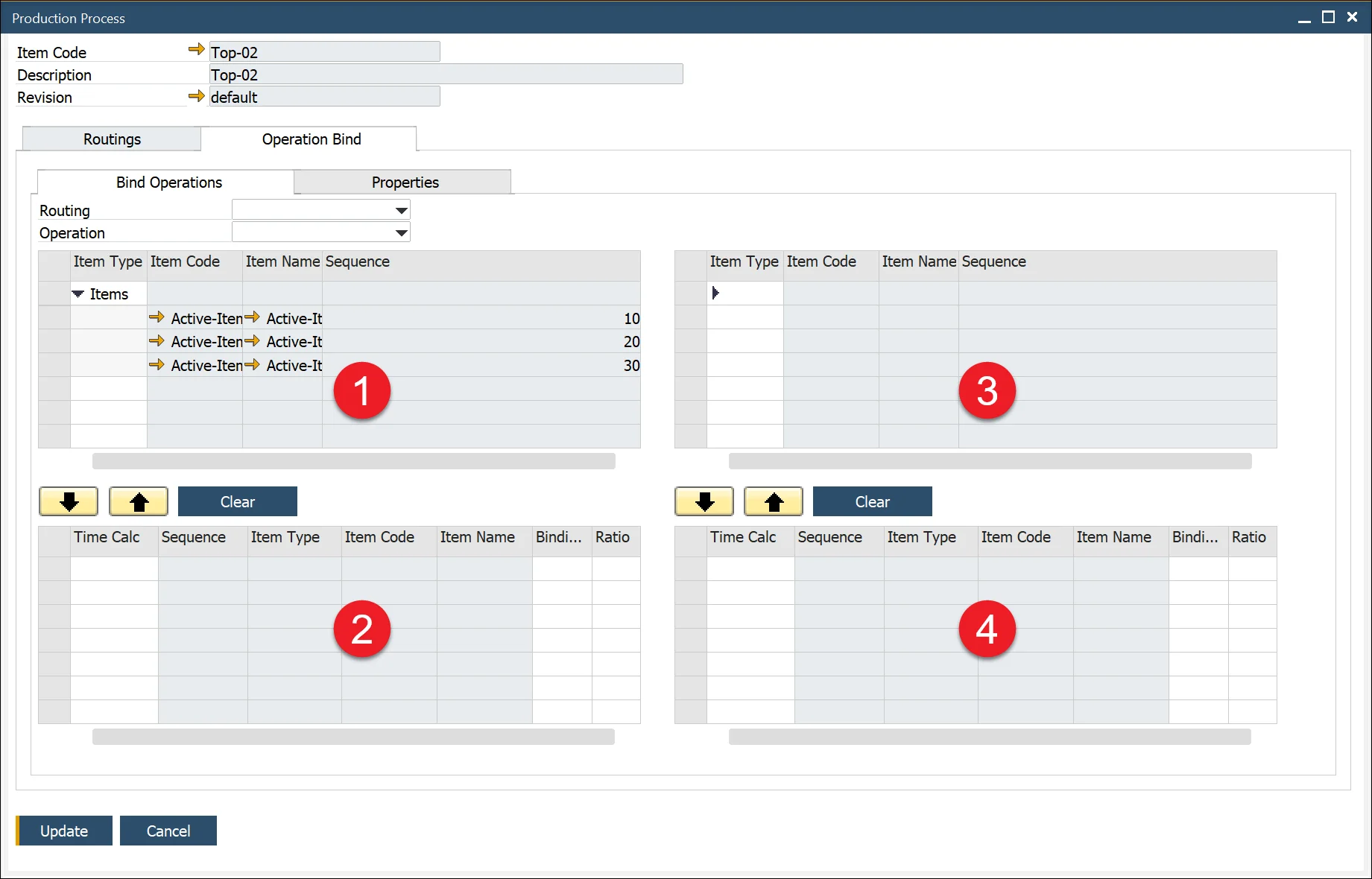
Task: Click the left panel move-up arrow button
Action: [139, 502]
